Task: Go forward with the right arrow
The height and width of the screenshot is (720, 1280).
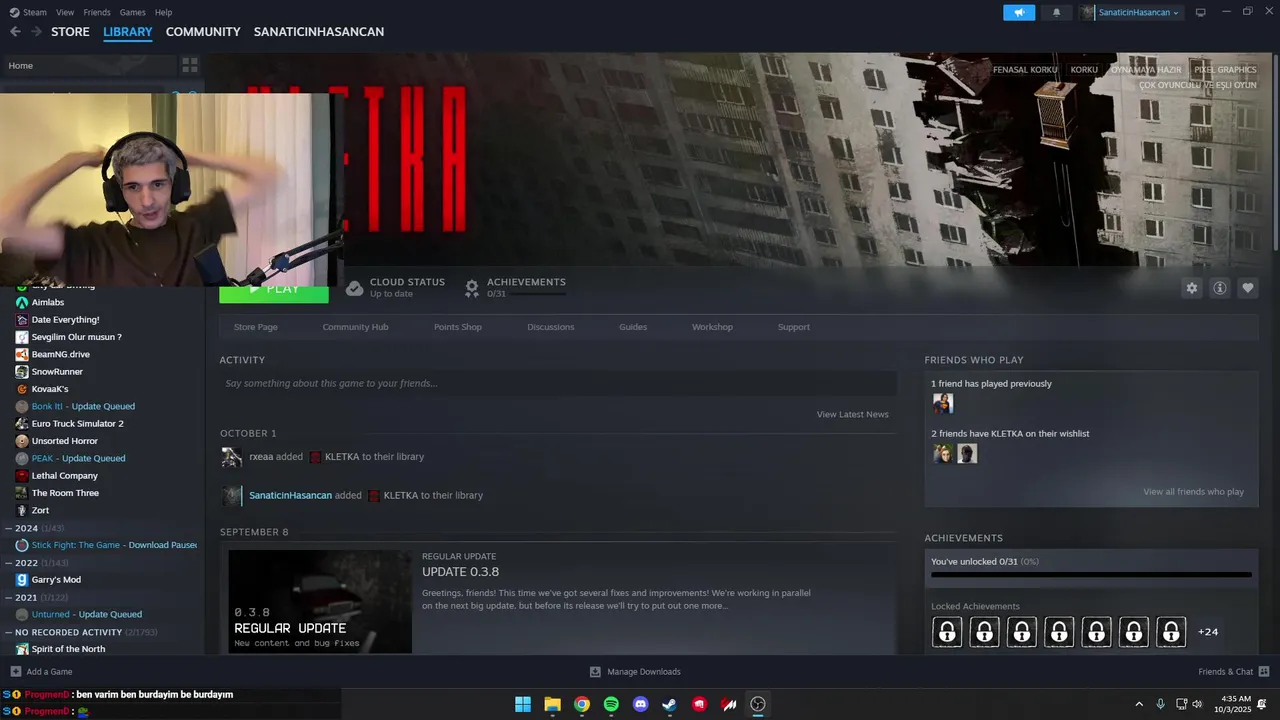Action: pos(36,32)
